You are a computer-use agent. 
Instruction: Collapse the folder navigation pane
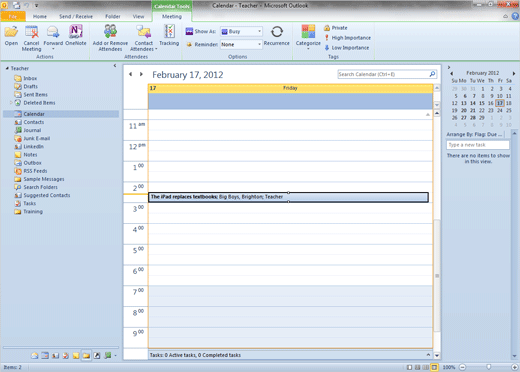point(115,66)
